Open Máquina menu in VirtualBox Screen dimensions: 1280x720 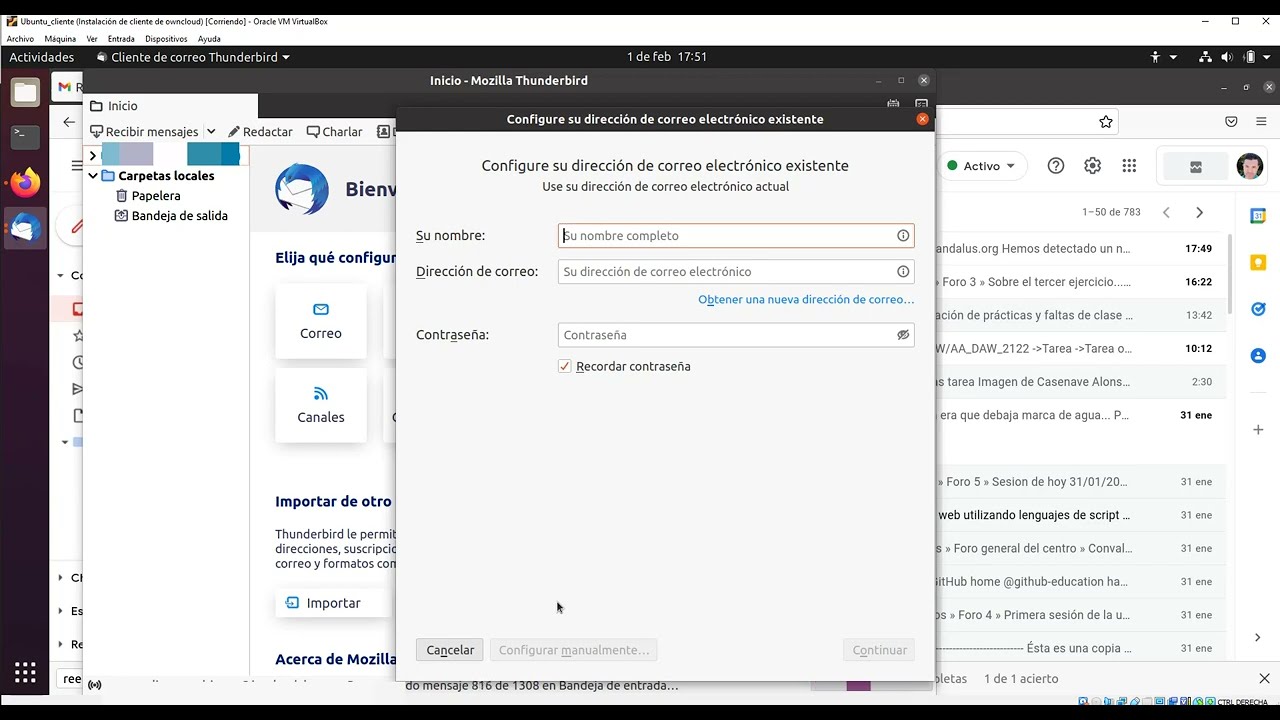click(x=60, y=39)
